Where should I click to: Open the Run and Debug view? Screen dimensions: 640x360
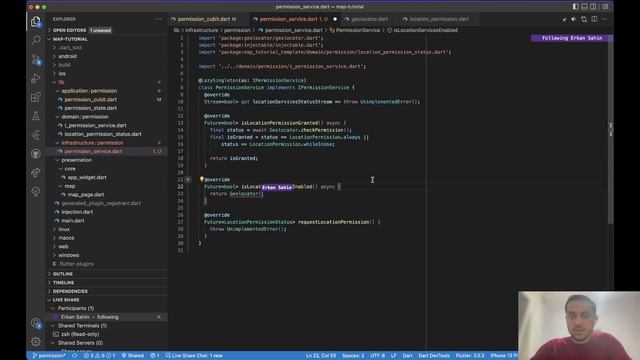tap(36, 78)
